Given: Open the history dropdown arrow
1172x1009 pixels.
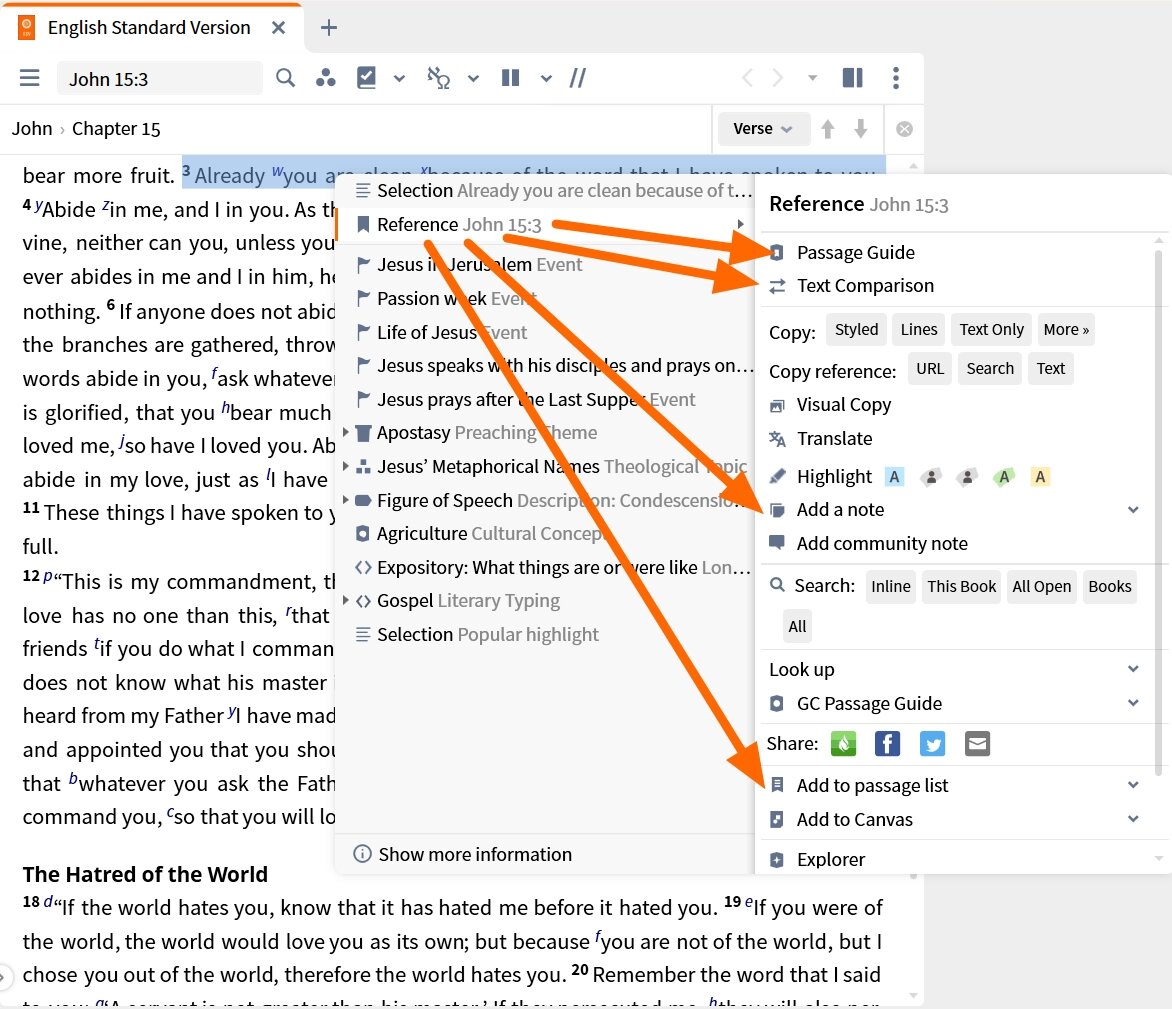Looking at the screenshot, I should [812, 78].
